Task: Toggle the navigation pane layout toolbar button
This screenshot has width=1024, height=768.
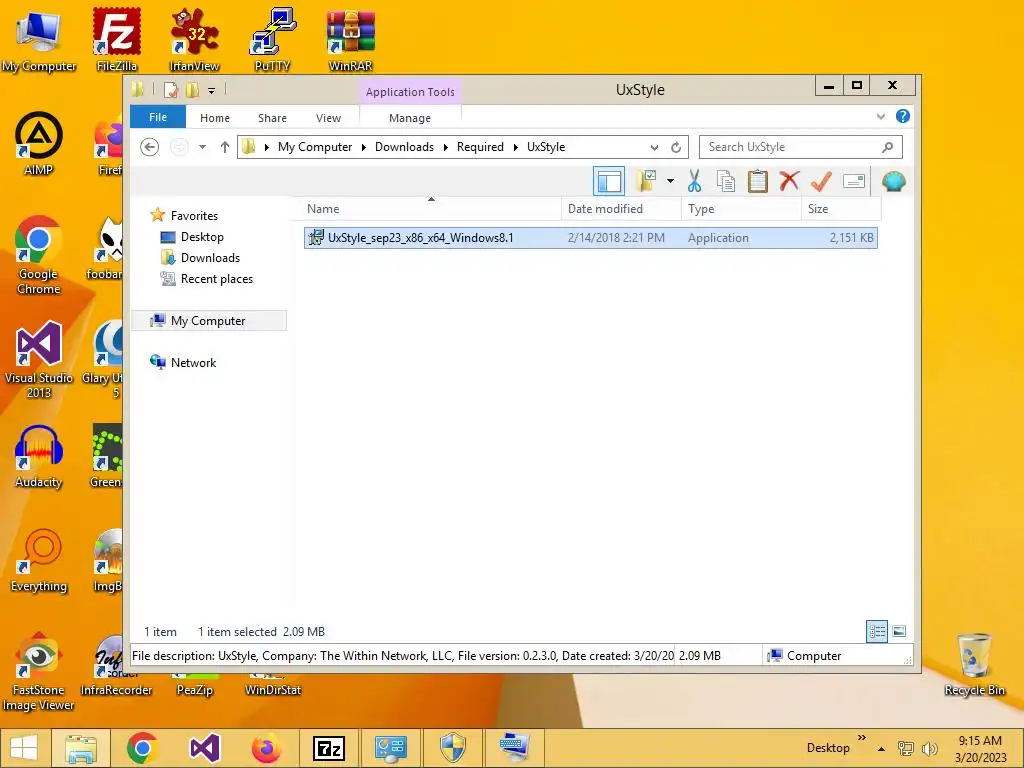Action: (x=609, y=181)
